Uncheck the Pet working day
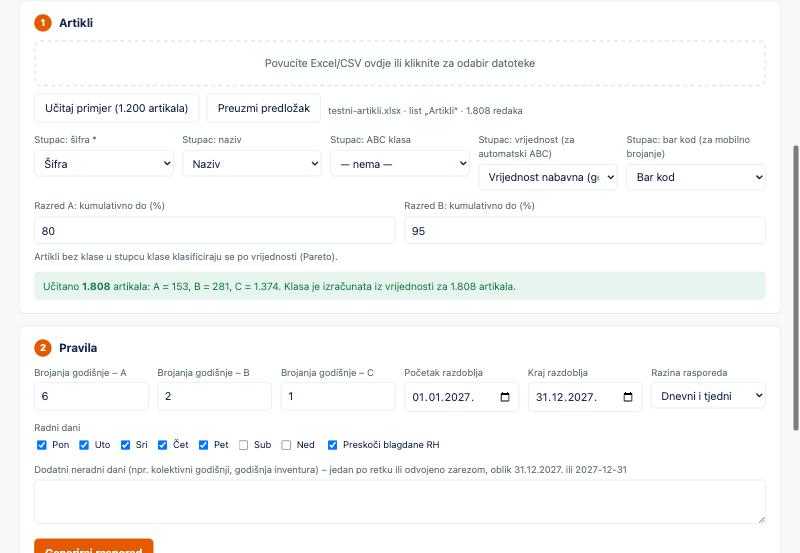The image size is (800, 553). pyautogui.click(x=203, y=445)
